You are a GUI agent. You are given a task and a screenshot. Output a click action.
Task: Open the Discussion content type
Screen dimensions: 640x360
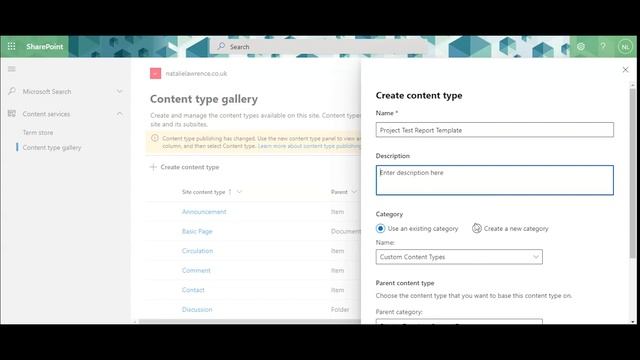[197, 310]
